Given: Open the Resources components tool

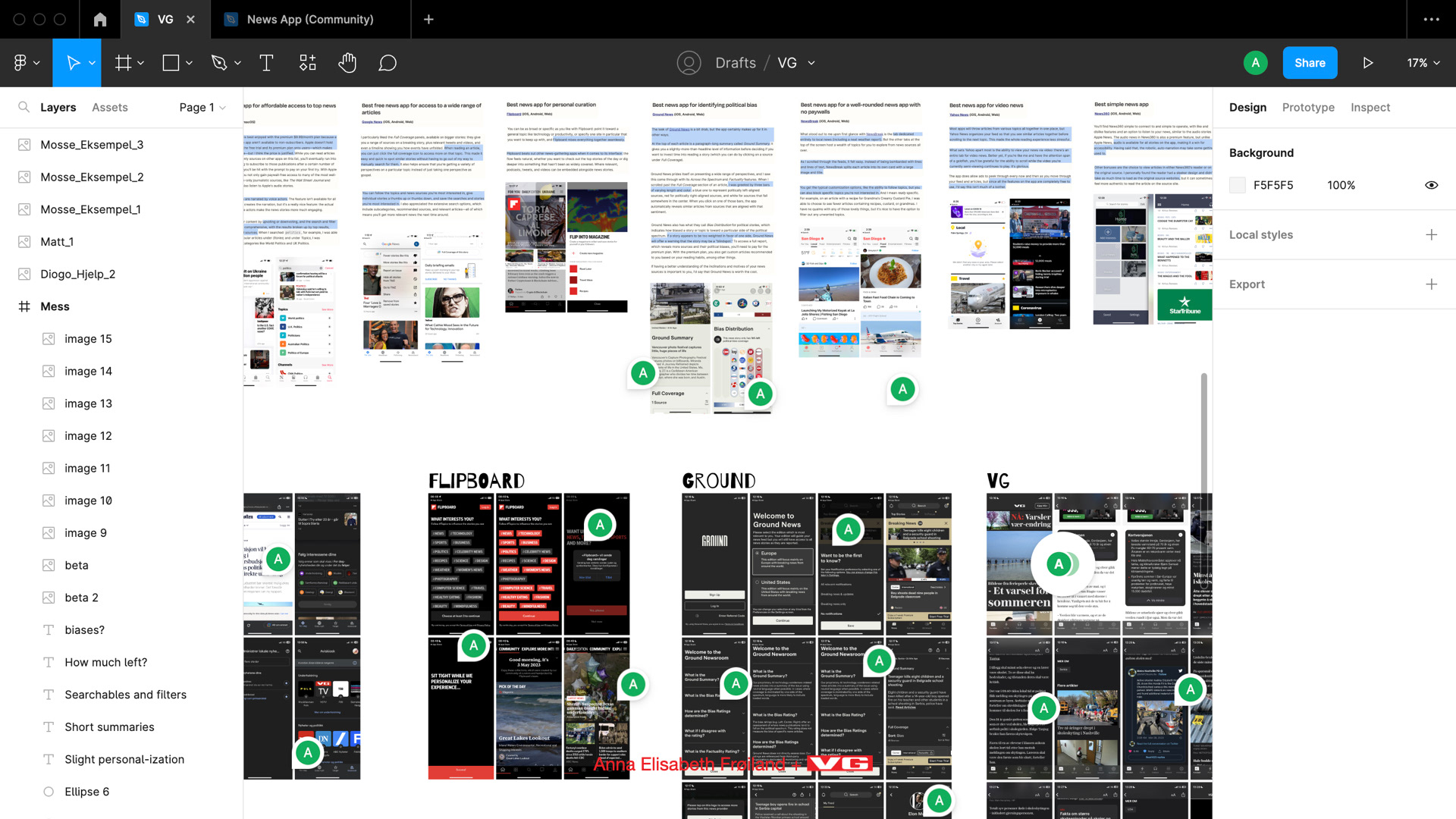Looking at the screenshot, I should pyautogui.click(x=307, y=63).
